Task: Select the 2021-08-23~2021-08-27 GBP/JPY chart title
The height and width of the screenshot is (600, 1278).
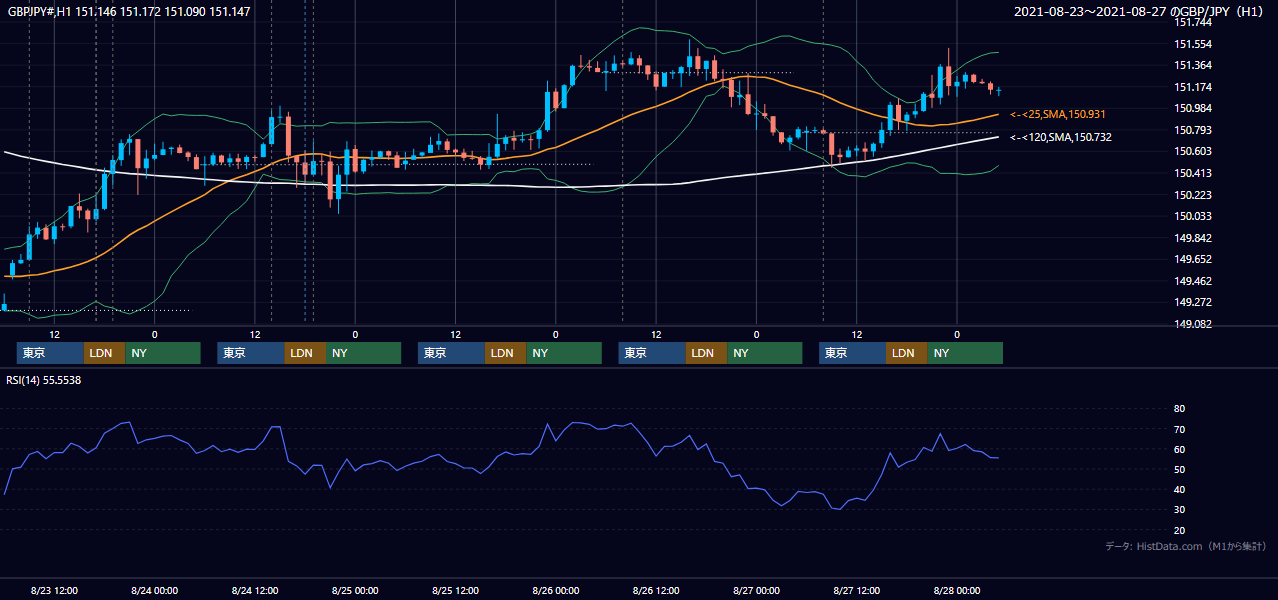Action: 1140,11
